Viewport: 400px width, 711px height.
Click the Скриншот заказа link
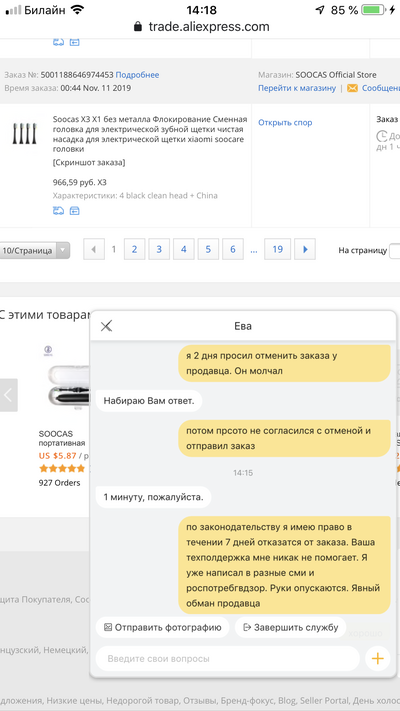(x=89, y=162)
